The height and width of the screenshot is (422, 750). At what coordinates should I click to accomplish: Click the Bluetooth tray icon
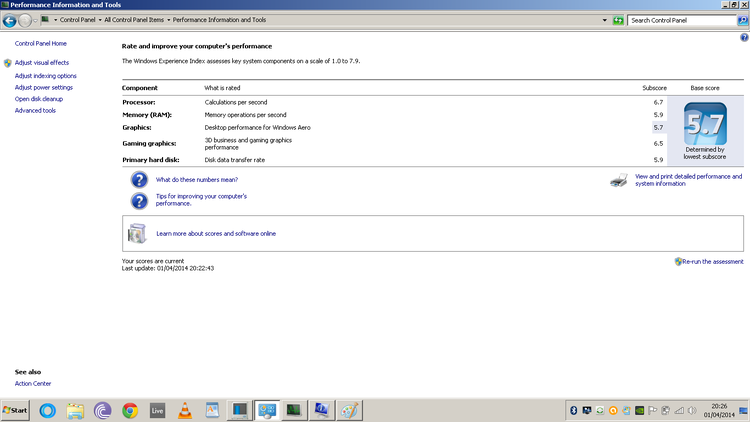tap(574, 411)
